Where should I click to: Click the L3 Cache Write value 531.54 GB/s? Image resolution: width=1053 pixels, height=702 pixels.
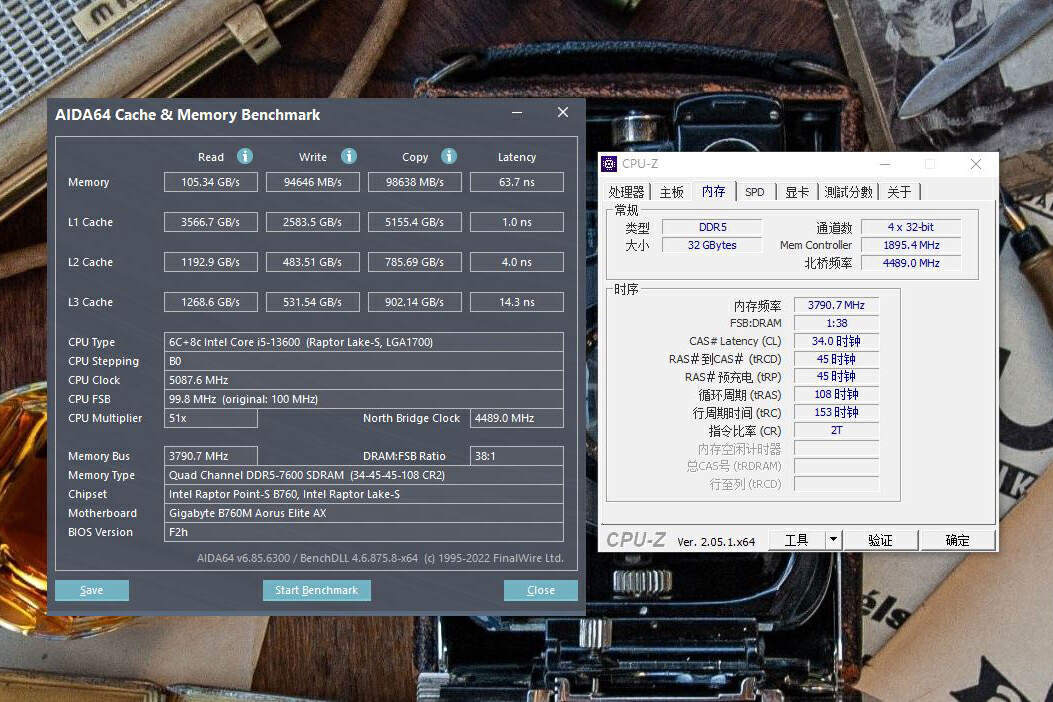click(313, 302)
